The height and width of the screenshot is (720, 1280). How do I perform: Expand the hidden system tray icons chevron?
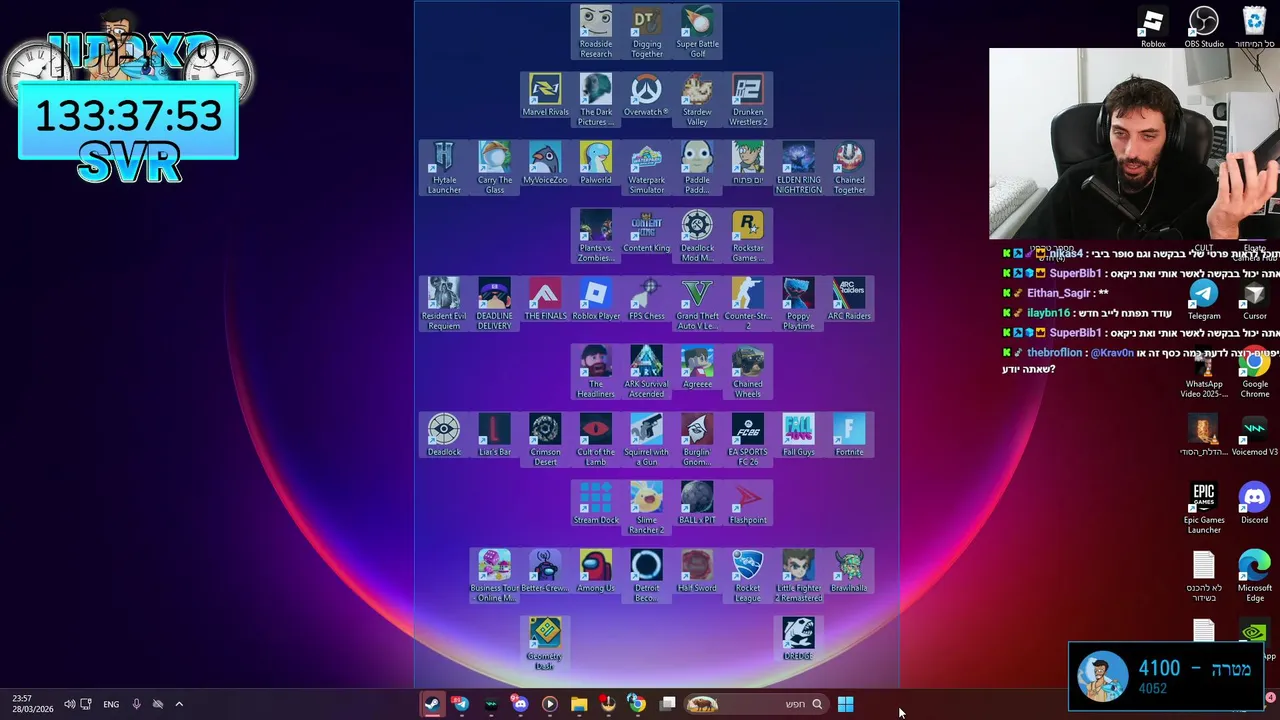[x=179, y=704]
